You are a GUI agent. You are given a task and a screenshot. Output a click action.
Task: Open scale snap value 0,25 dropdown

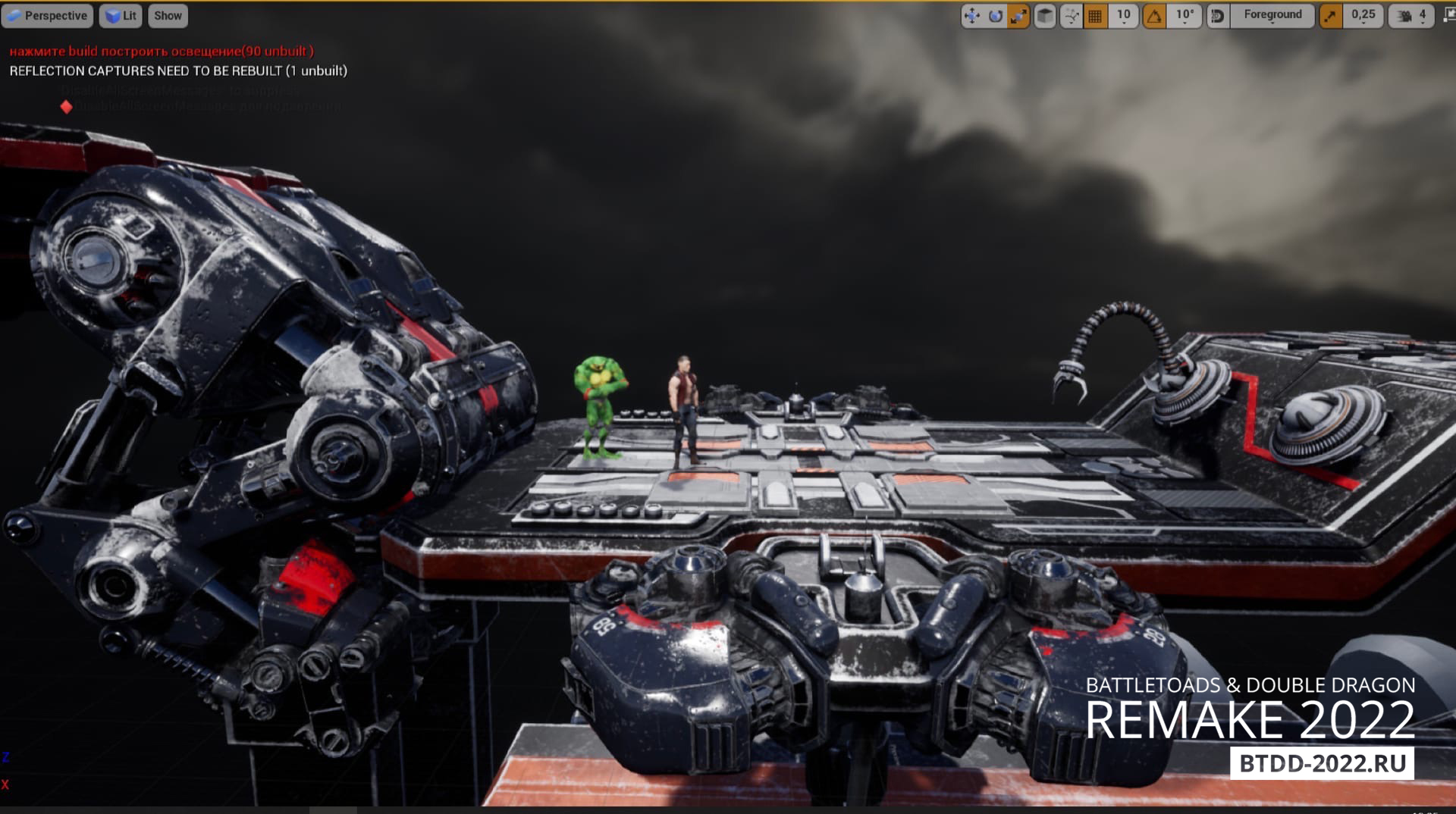click(1363, 15)
